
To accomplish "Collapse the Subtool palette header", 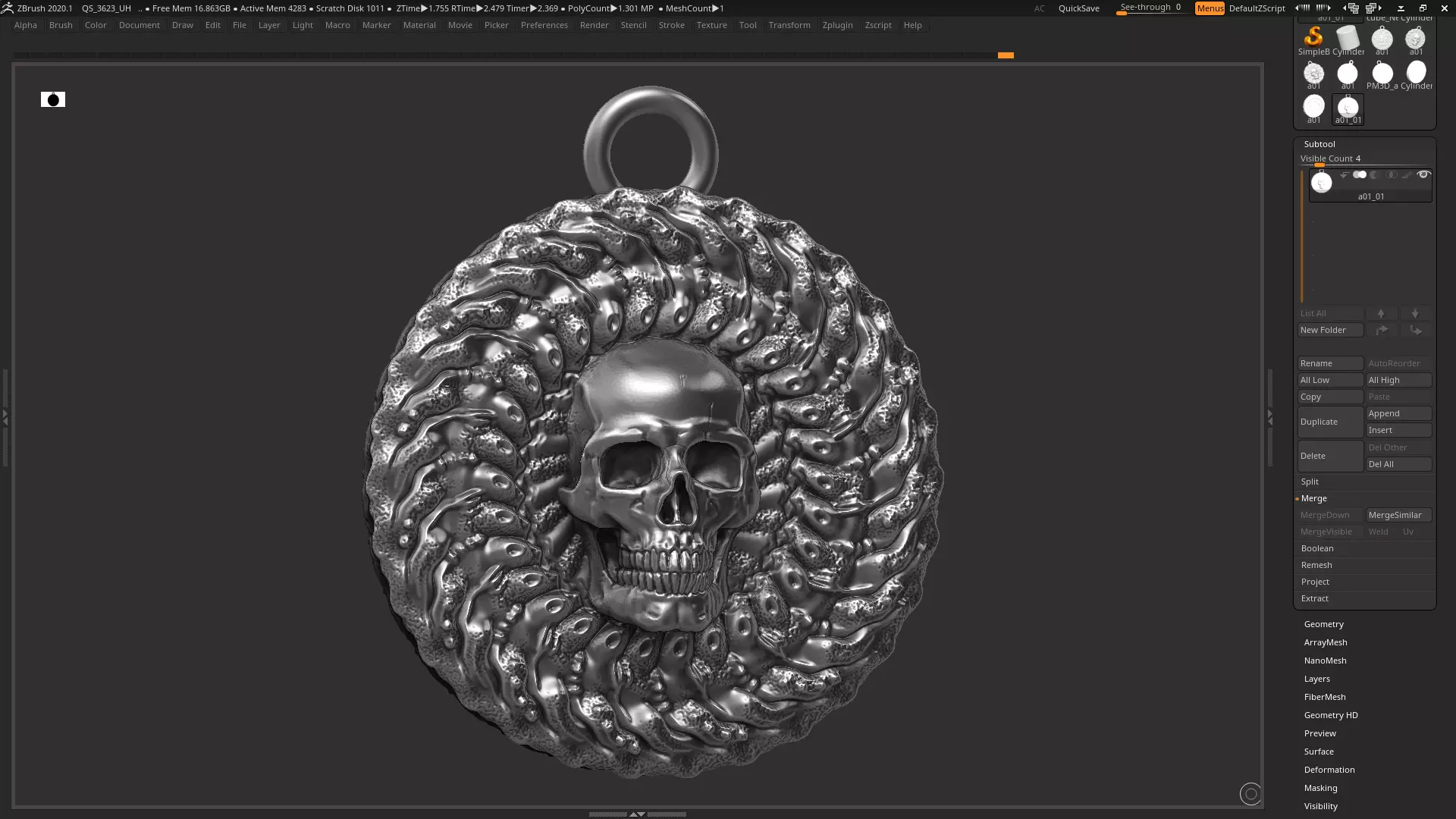I will coord(1319,144).
